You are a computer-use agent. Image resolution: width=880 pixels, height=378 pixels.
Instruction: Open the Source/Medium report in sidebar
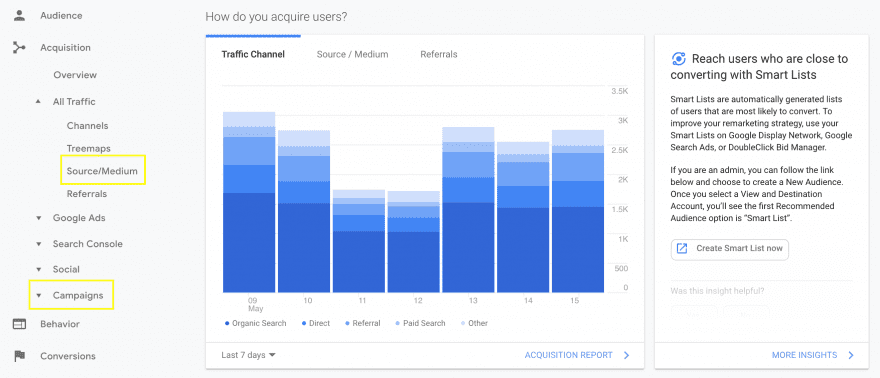[102, 171]
